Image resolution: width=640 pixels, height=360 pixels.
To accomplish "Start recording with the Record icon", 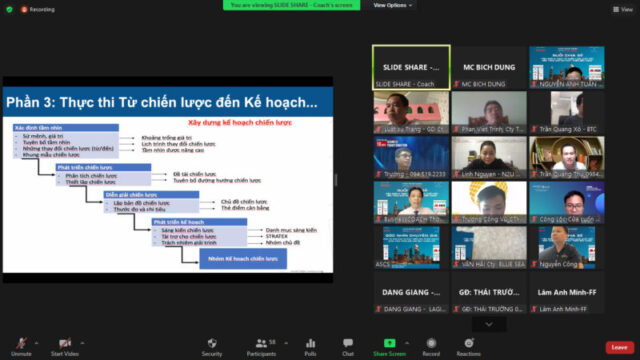I will (431, 343).
